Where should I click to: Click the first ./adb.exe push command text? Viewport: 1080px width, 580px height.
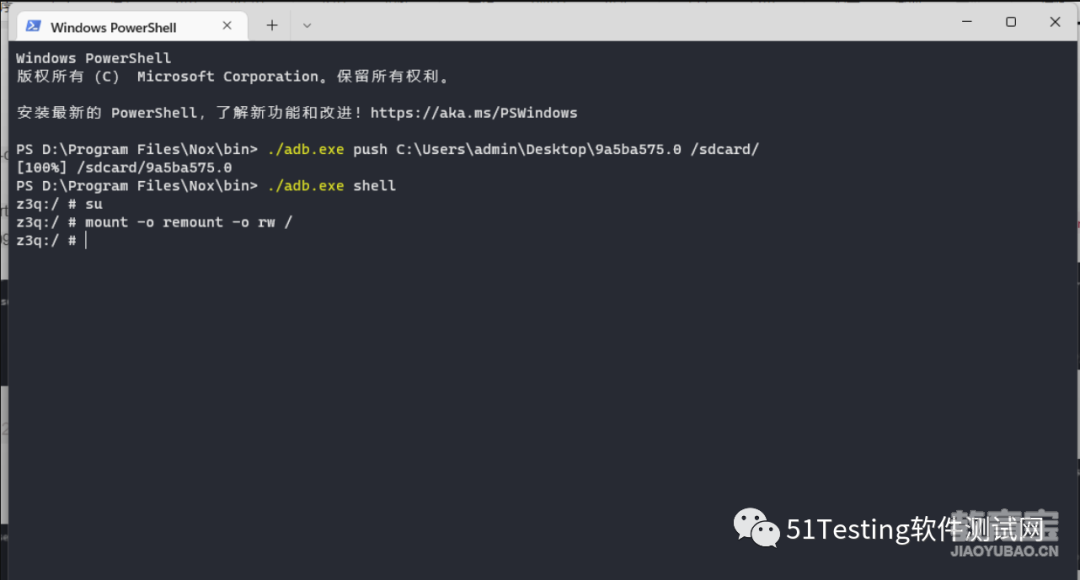click(513, 149)
